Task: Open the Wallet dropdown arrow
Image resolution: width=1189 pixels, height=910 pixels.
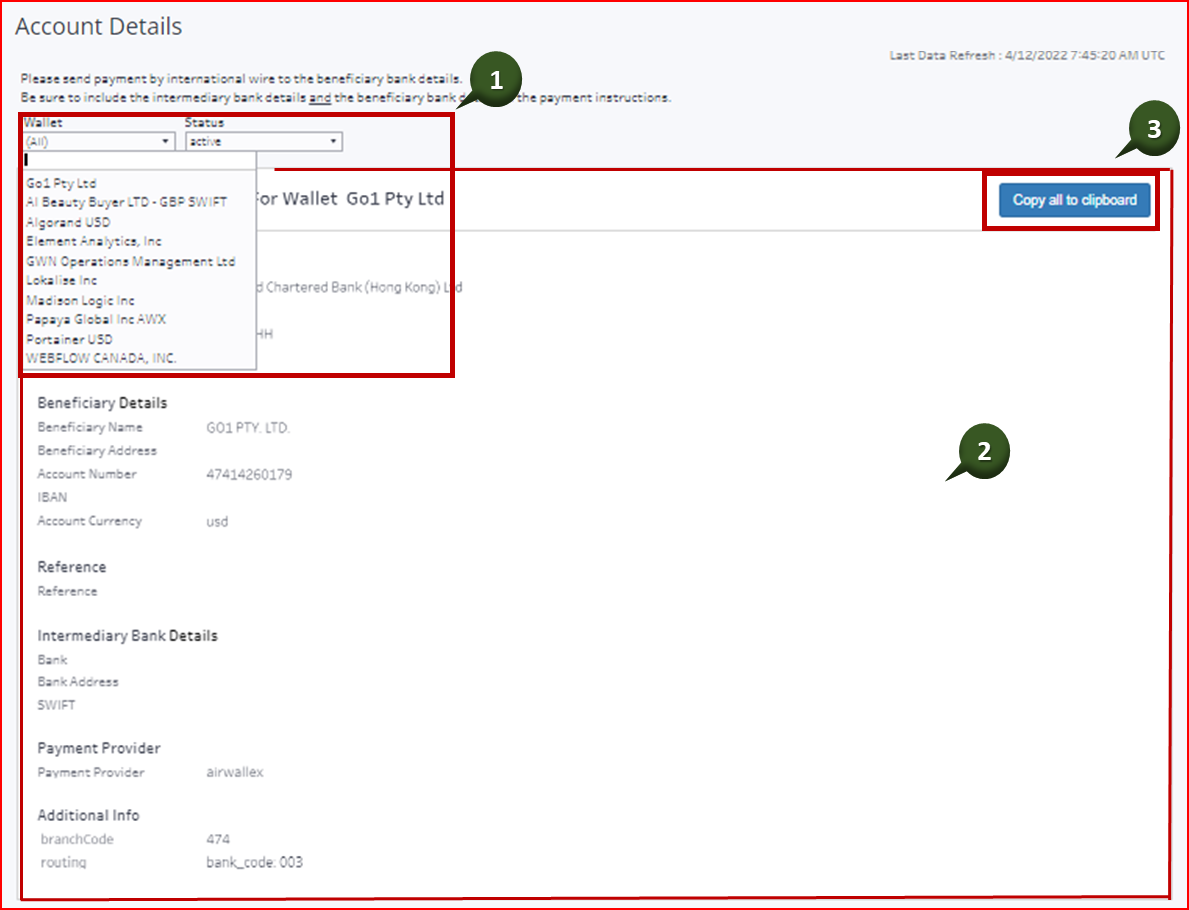Action: [167, 141]
